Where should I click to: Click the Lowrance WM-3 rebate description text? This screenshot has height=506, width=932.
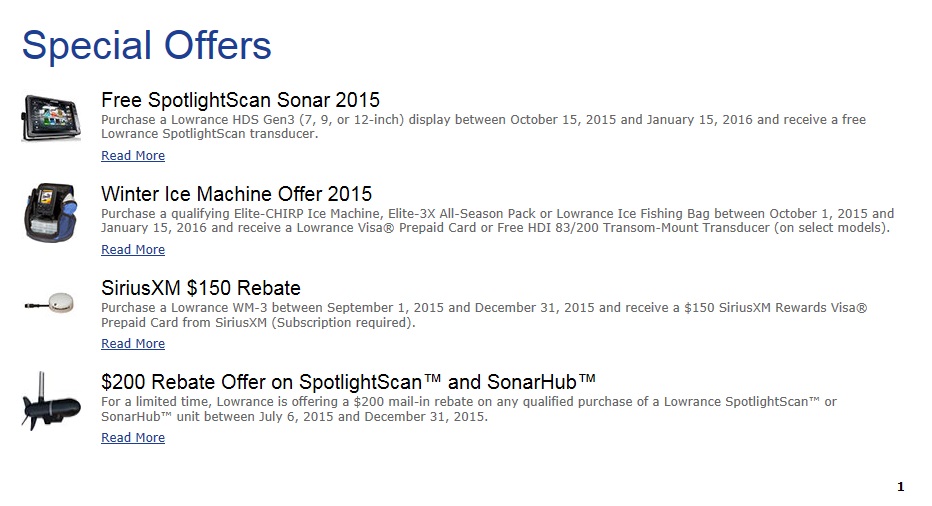point(484,315)
